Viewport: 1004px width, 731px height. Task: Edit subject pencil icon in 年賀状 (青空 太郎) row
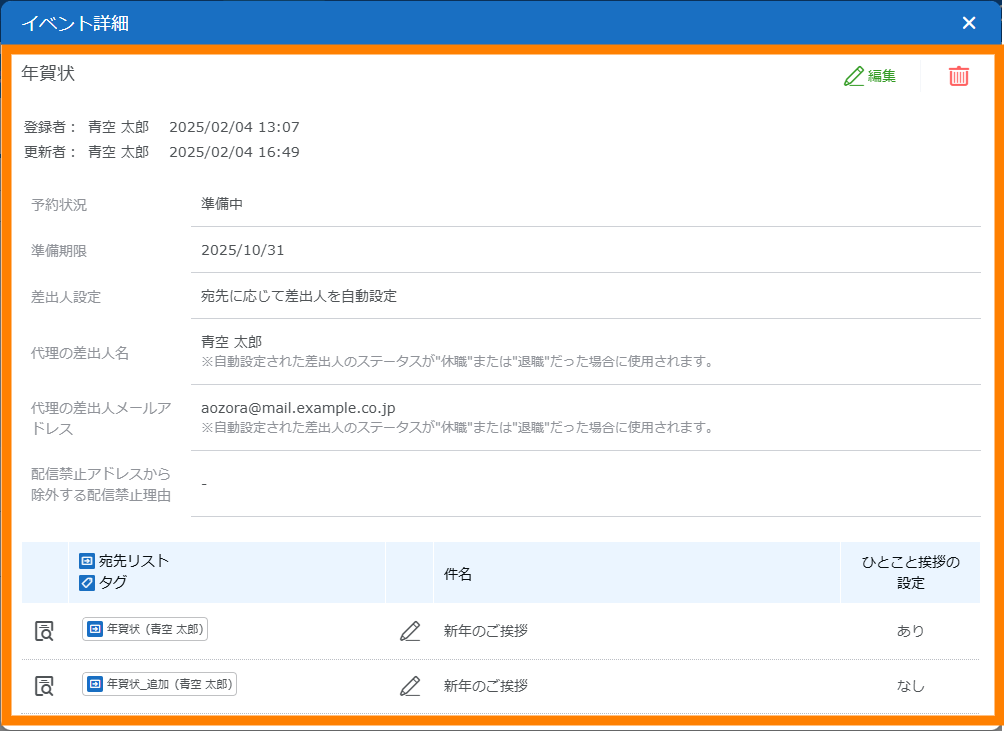pos(410,631)
